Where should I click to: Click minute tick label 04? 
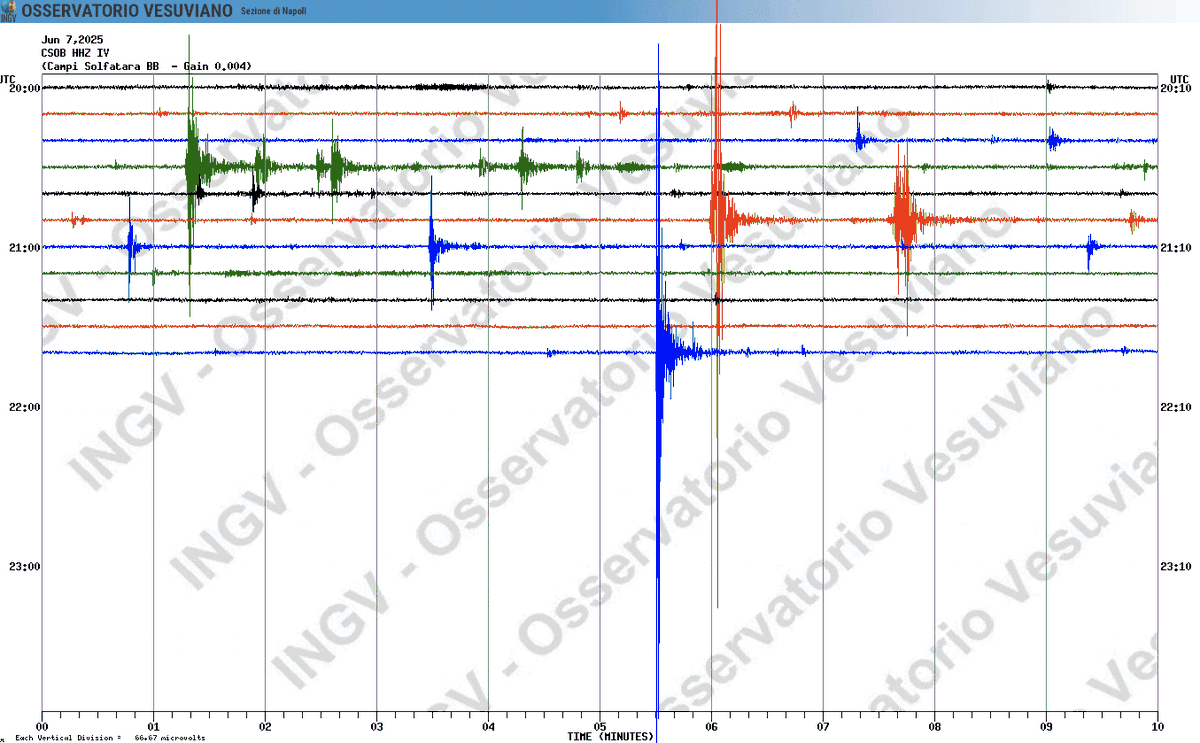[x=488, y=727]
